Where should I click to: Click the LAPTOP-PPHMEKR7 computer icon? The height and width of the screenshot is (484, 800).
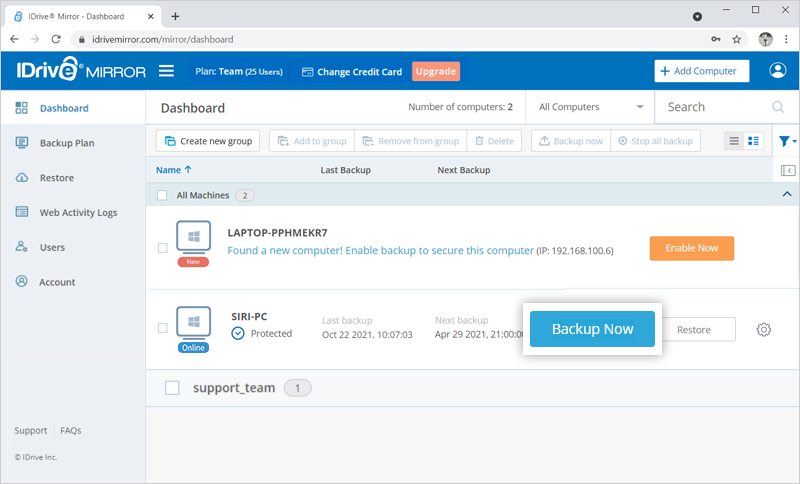(x=193, y=237)
